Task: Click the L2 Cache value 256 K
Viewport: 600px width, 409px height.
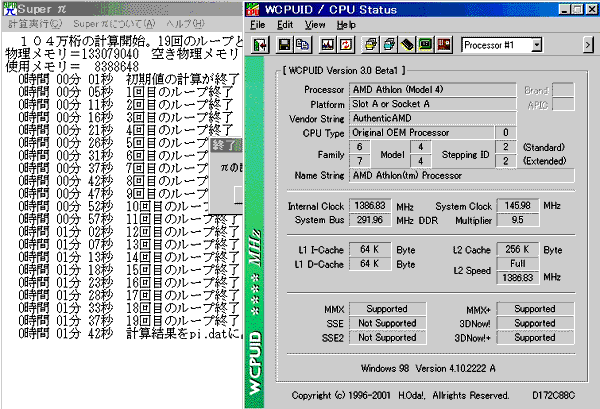Action: coord(518,249)
